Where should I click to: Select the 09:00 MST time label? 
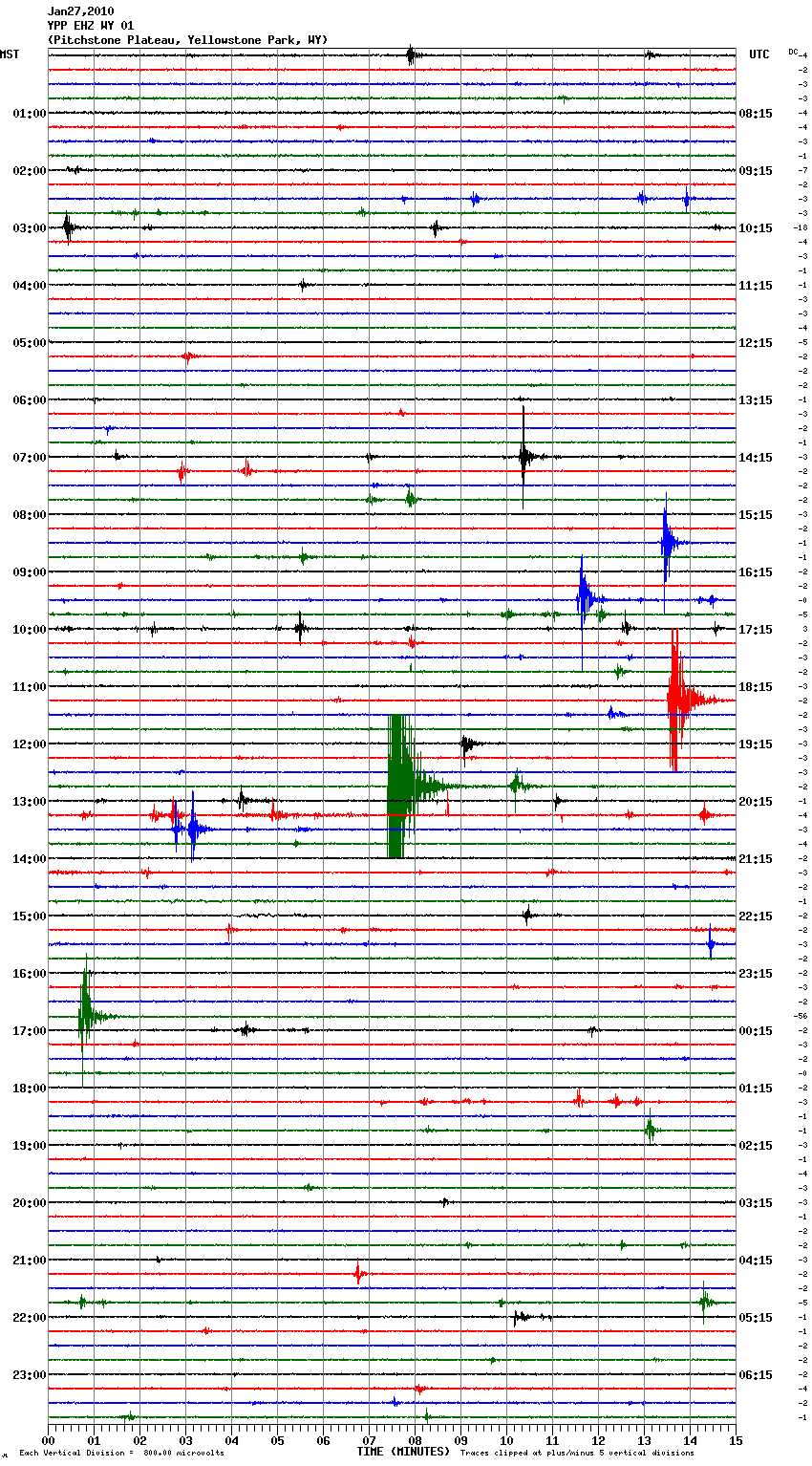[30, 572]
